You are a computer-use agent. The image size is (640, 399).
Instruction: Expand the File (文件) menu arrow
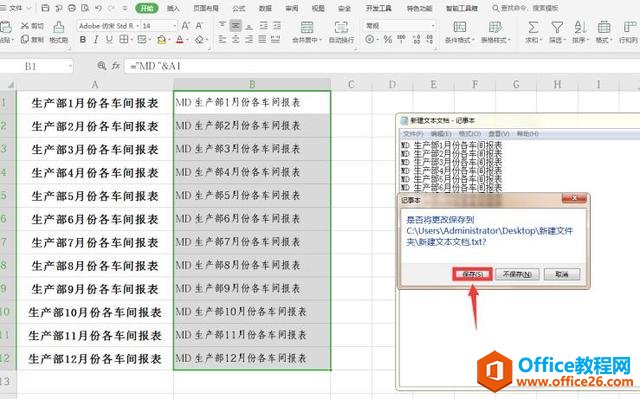pyautogui.click(x=29, y=8)
